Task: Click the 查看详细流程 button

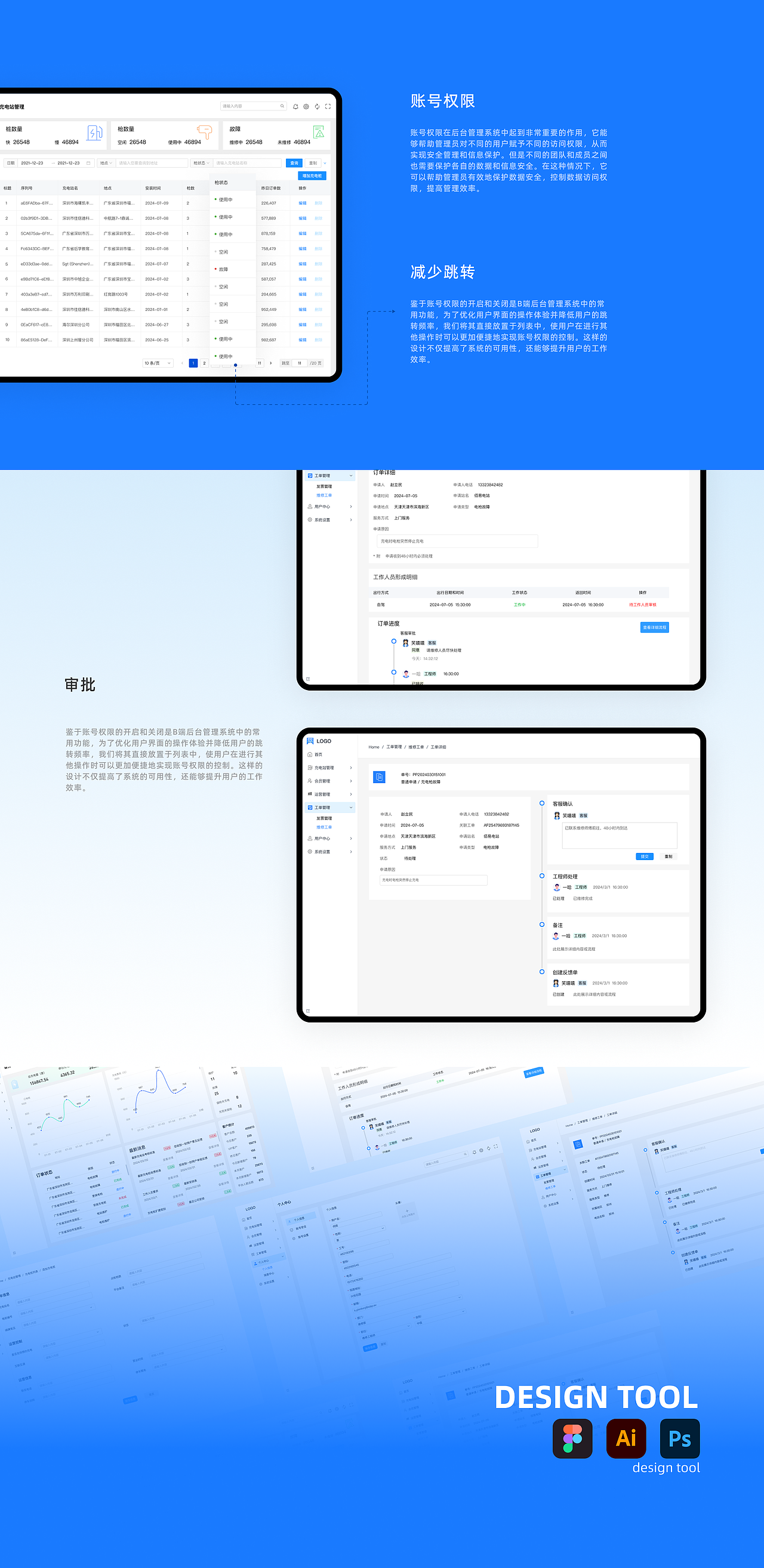Action: [x=654, y=627]
